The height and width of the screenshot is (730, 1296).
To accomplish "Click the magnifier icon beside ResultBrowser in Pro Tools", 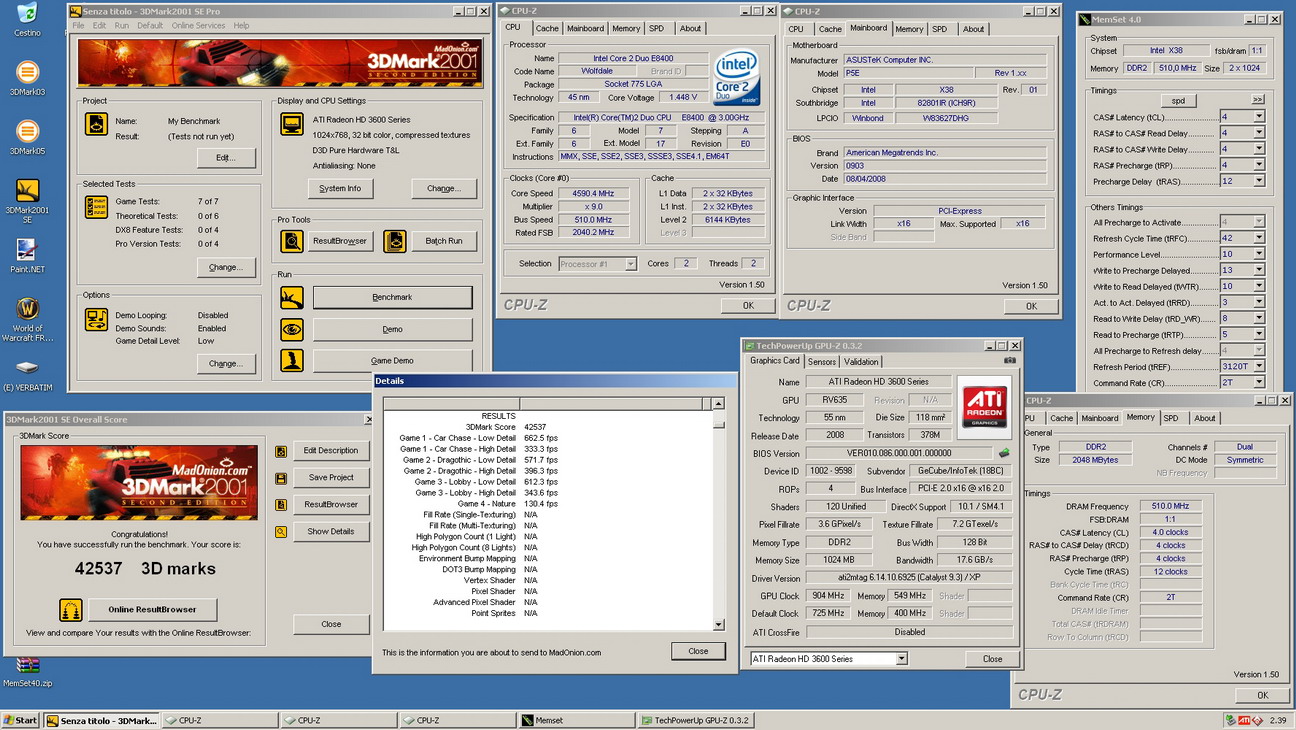I will (292, 241).
